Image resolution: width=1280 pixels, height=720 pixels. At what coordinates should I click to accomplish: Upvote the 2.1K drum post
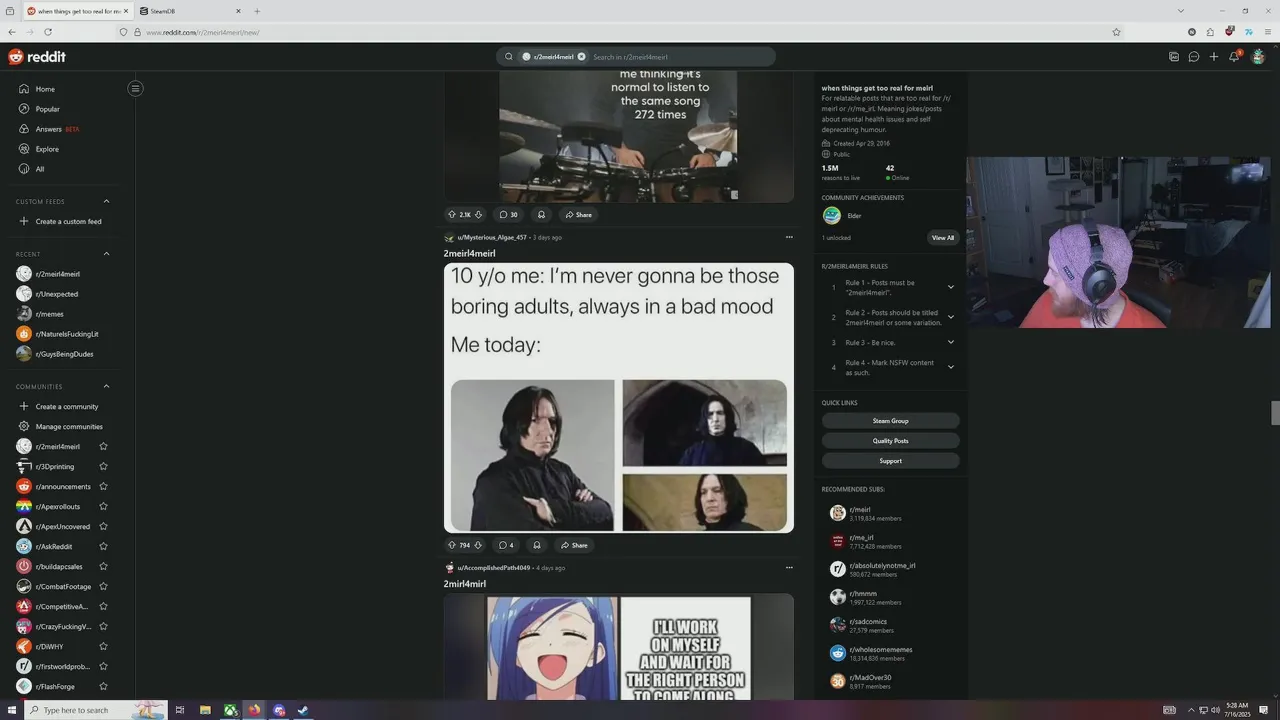pyautogui.click(x=452, y=214)
